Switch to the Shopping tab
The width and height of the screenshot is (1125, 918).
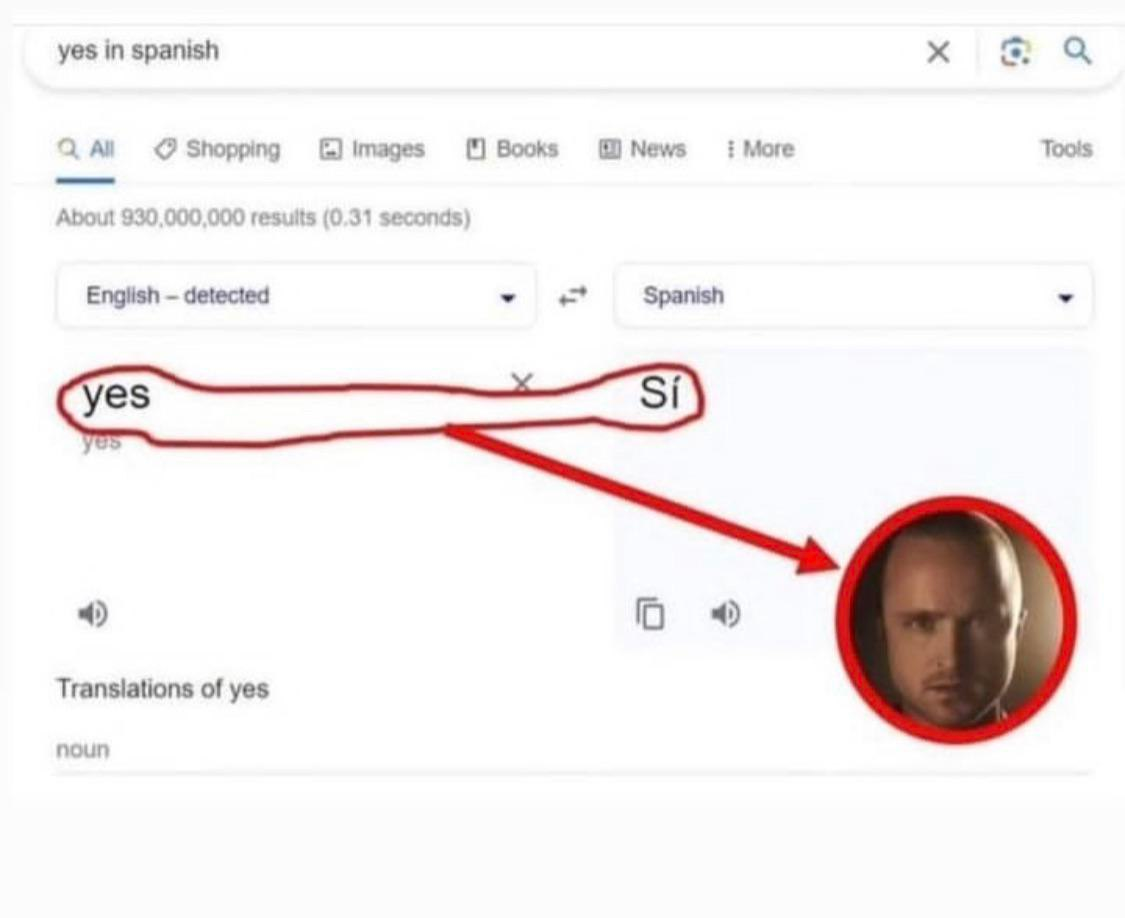(x=217, y=149)
